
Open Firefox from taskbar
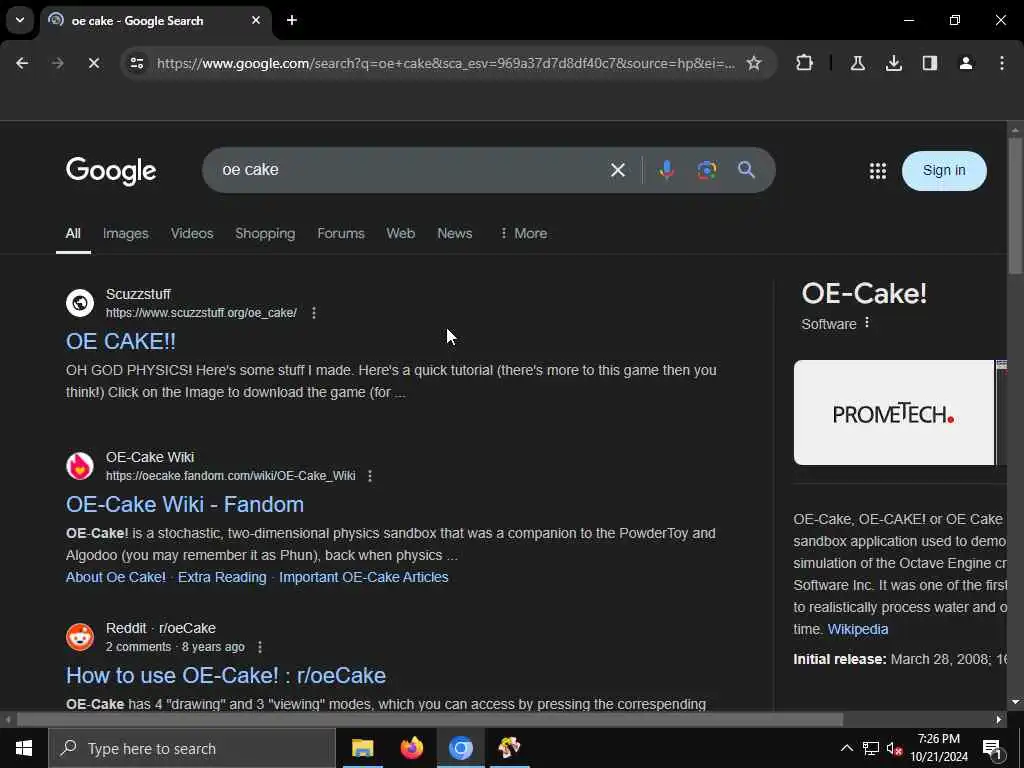411,748
